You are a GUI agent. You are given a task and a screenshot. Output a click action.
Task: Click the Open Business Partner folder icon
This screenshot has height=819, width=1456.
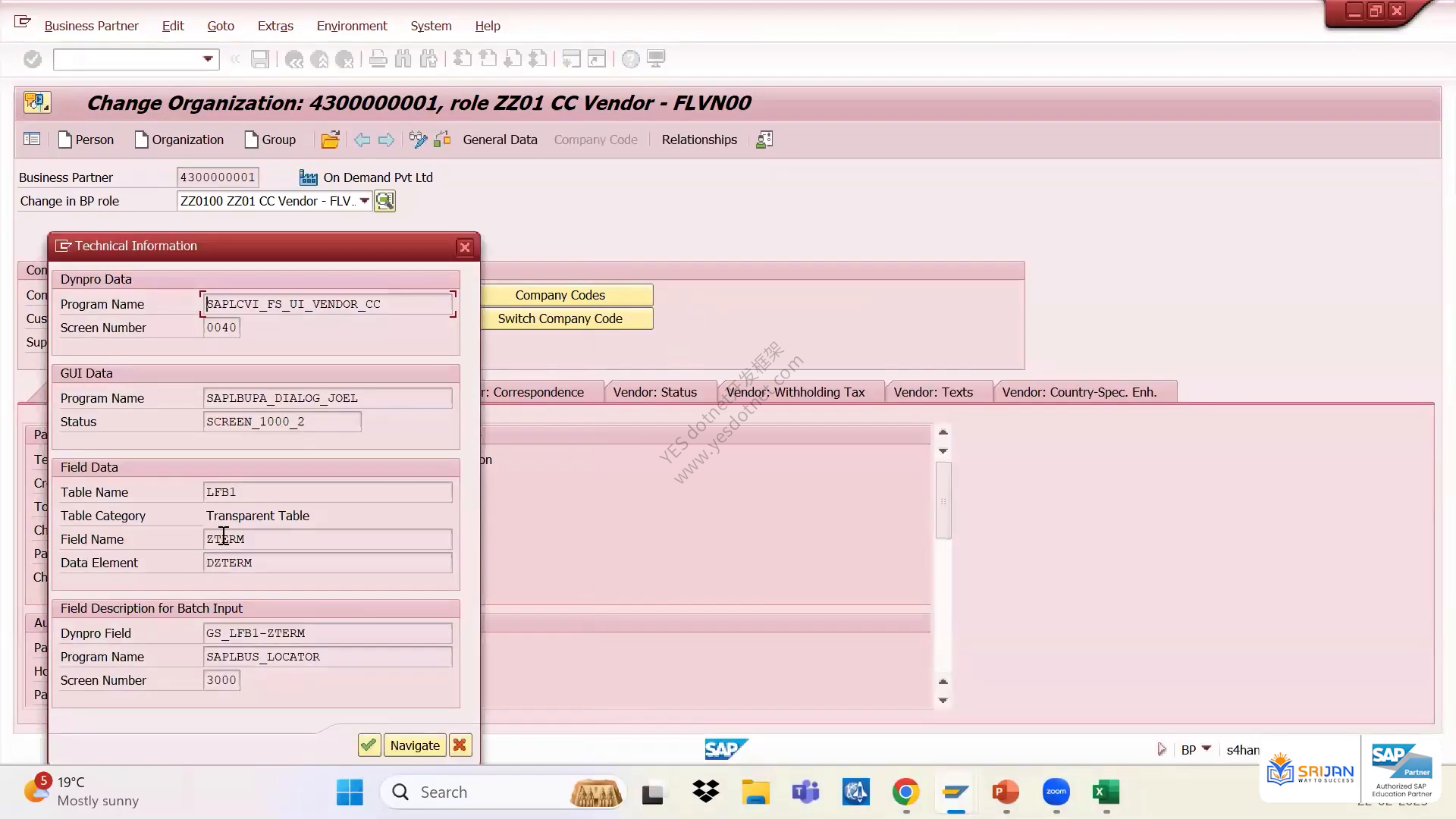[x=330, y=140]
